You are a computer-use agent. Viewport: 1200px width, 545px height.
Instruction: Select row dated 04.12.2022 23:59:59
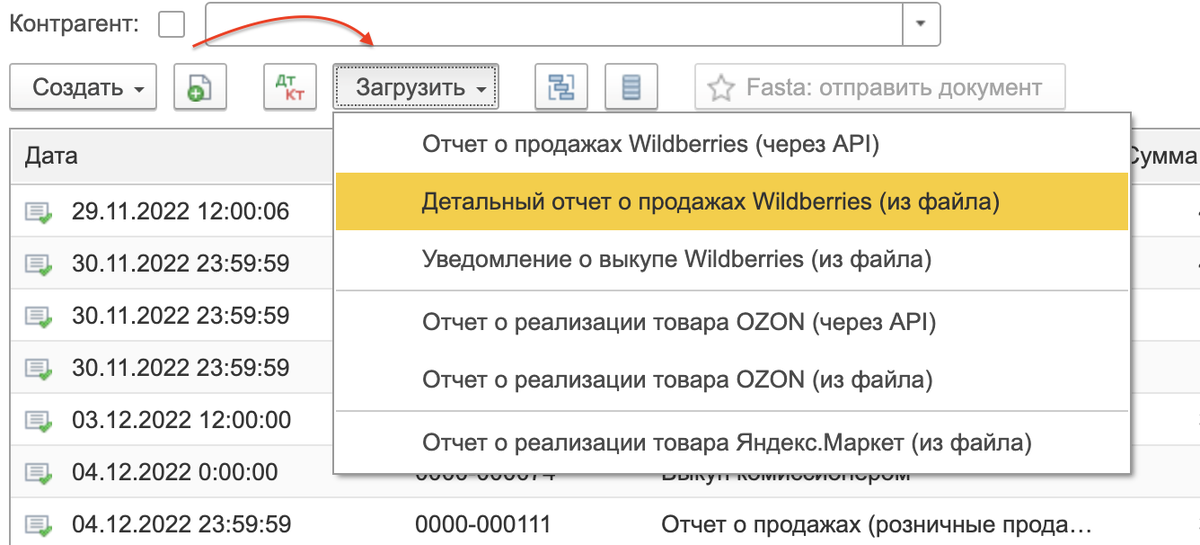click(x=181, y=523)
